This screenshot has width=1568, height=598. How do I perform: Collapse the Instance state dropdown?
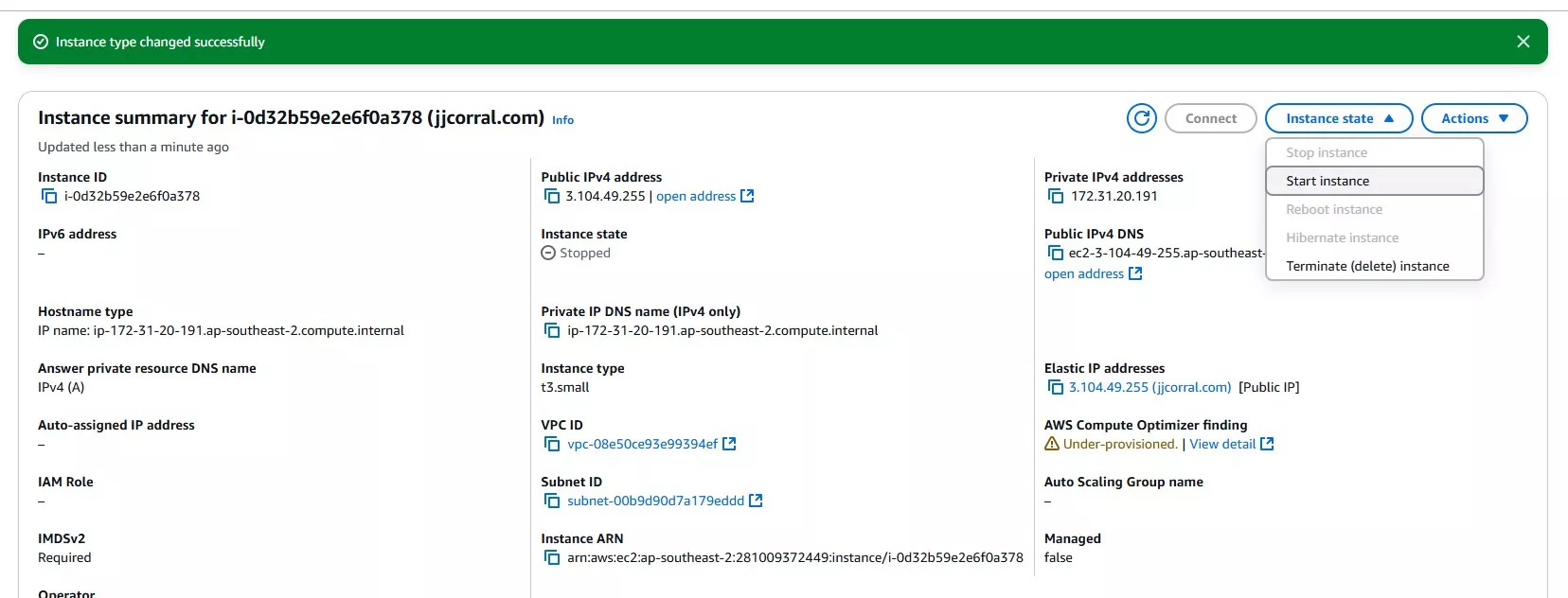[1338, 118]
